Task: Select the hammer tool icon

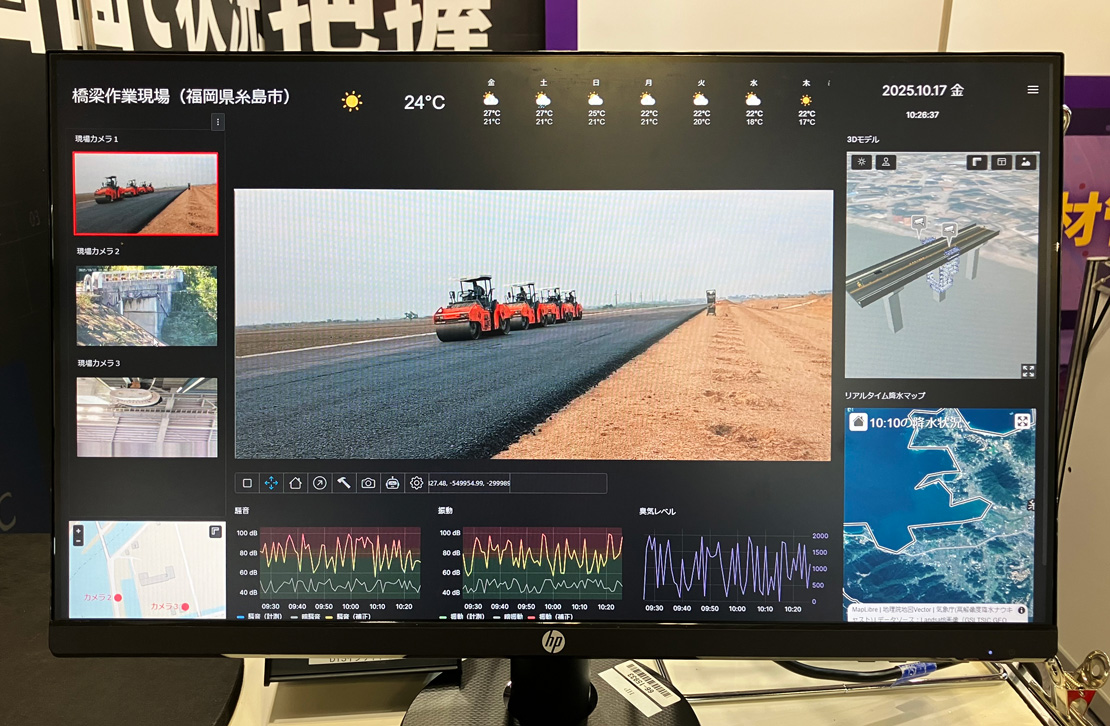Action: [x=343, y=483]
